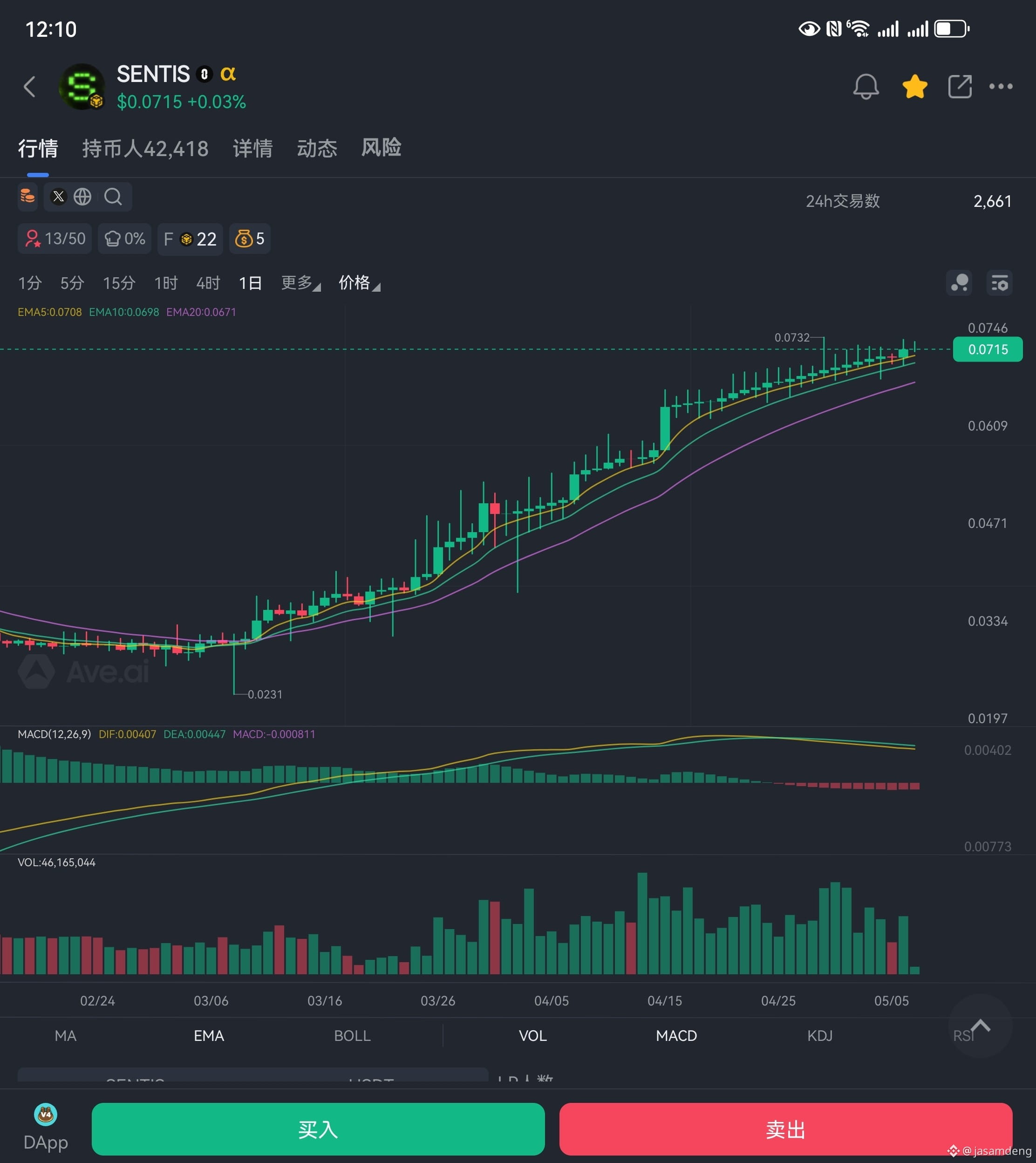This screenshot has height=1163, width=1036.
Task: Tap the EMA10:0.0698 legend value
Action: [x=124, y=312]
